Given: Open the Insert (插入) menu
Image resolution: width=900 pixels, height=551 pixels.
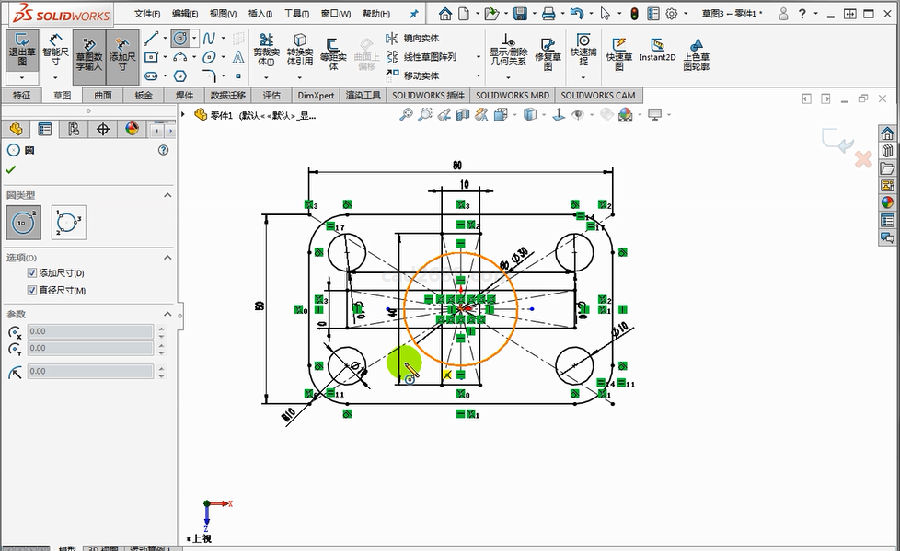Looking at the screenshot, I should 258,14.
